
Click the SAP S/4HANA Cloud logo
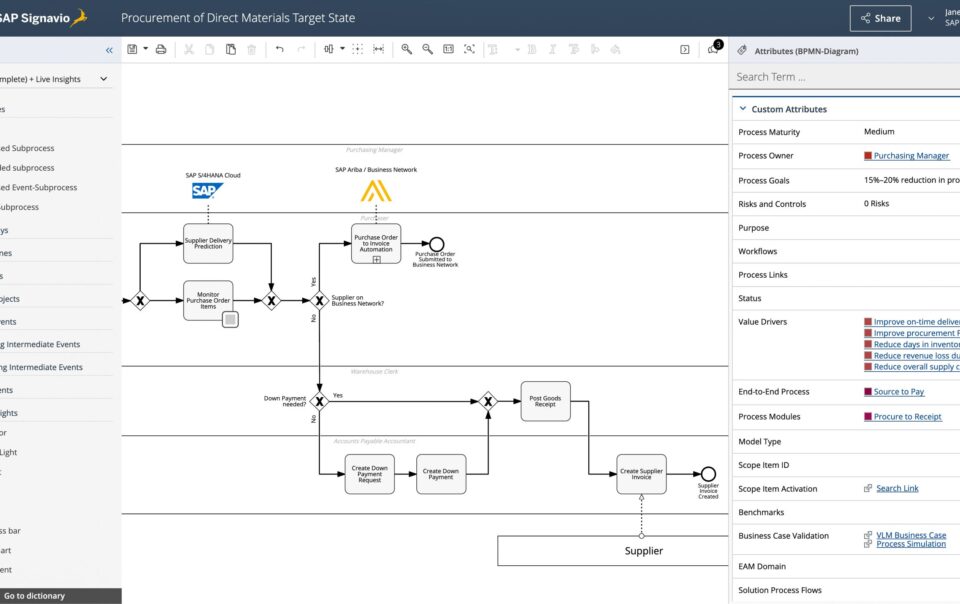click(x=207, y=191)
